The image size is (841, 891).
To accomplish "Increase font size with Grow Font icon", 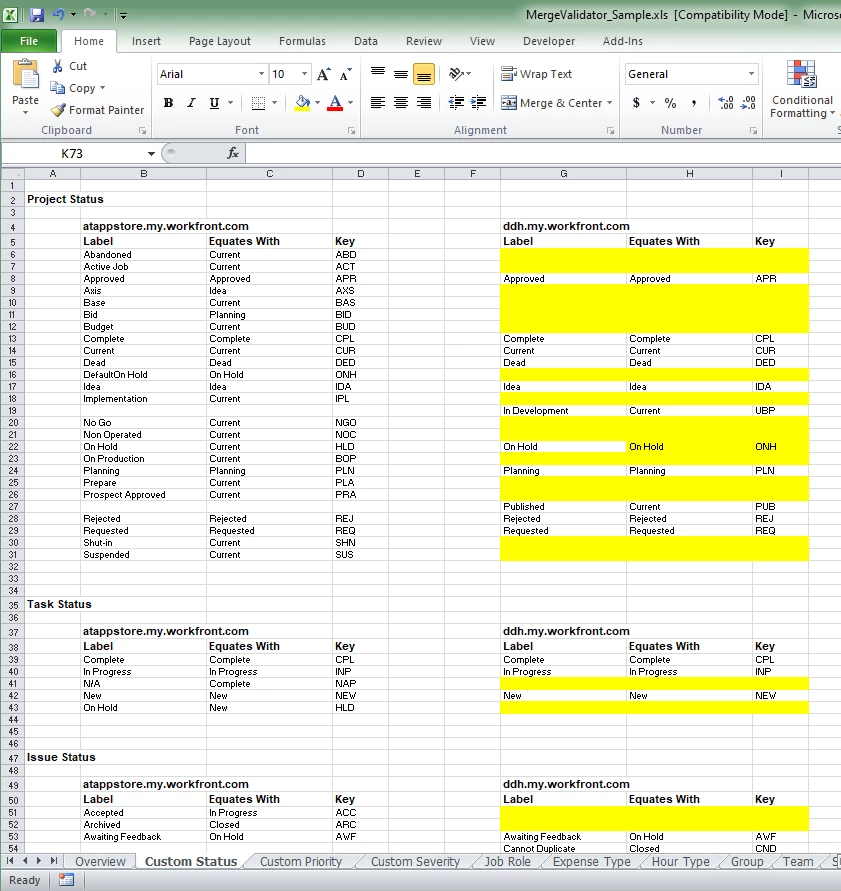I will tap(323, 74).
